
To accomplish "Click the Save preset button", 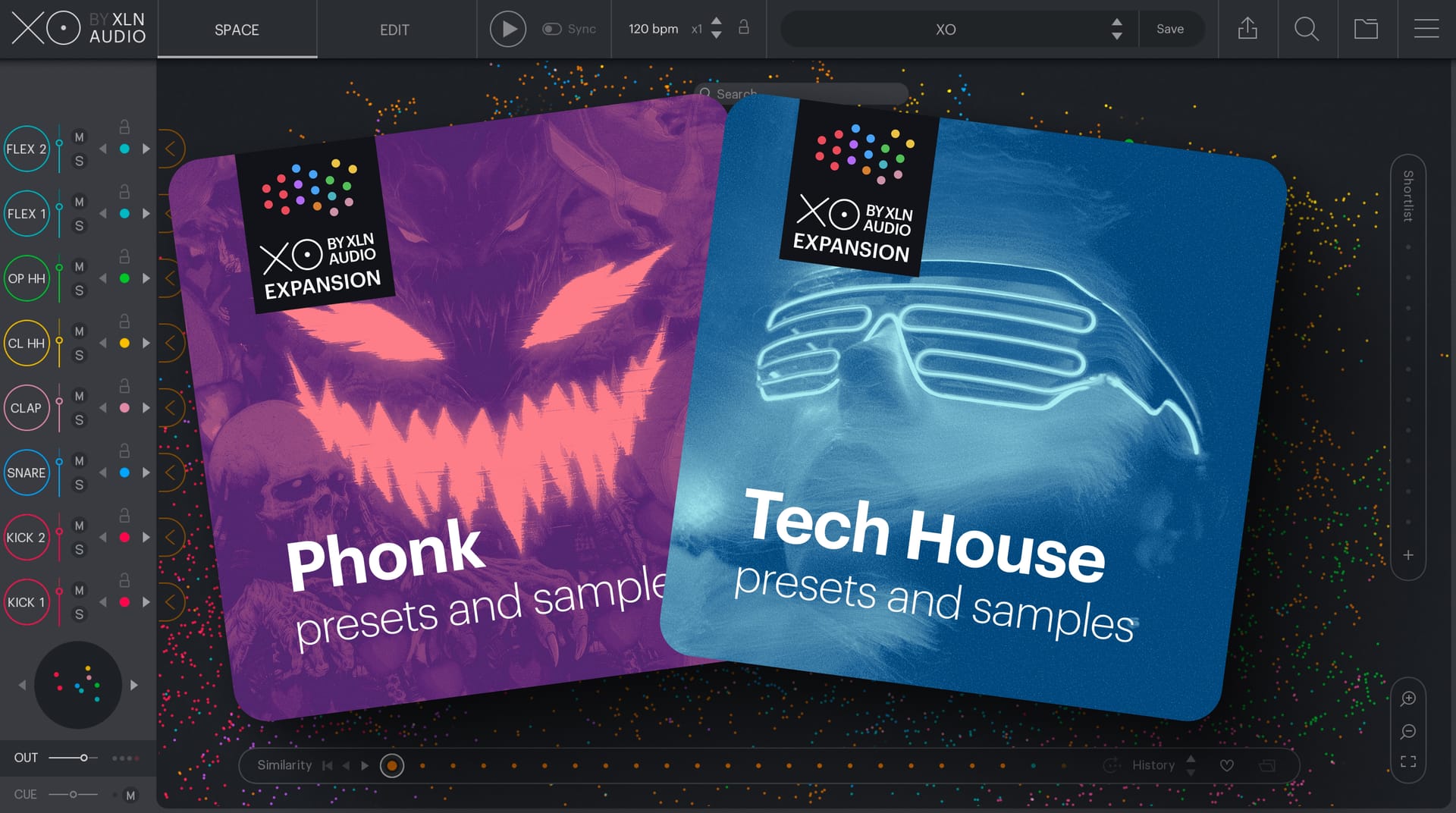I will (1170, 29).
